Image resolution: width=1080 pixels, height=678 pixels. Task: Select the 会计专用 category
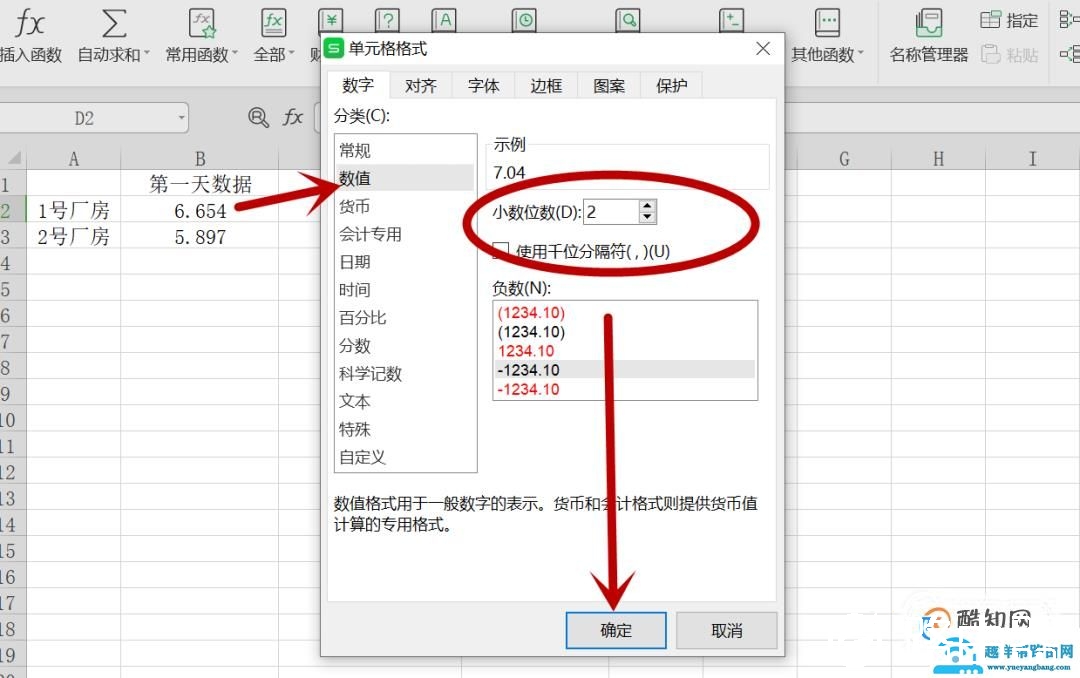point(405,234)
